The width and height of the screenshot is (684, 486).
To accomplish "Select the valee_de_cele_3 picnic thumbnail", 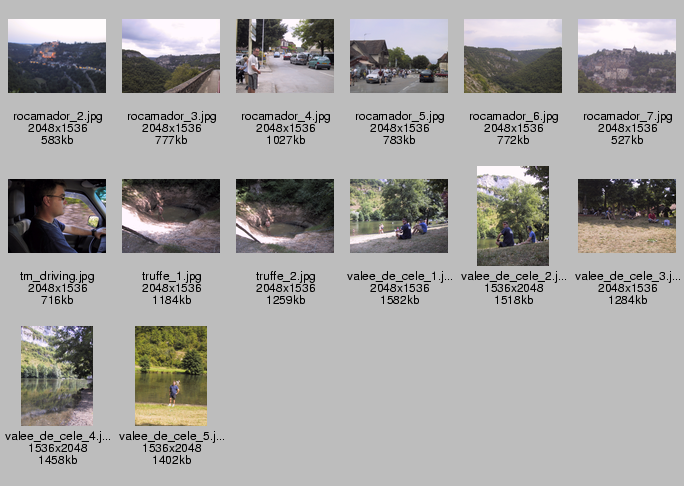I will [627, 216].
